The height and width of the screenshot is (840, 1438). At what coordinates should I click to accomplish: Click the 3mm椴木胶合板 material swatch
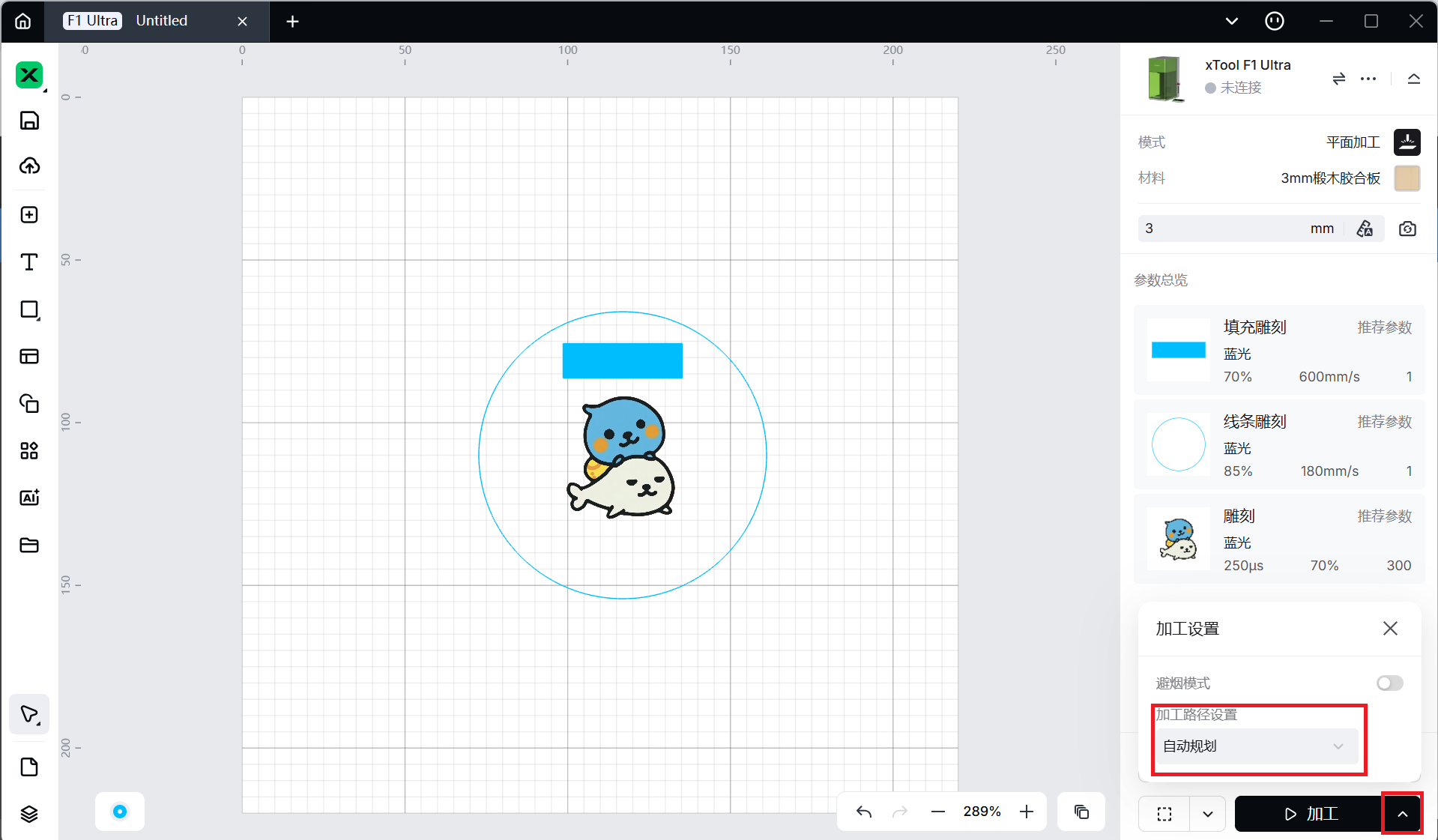pyautogui.click(x=1407, y=178)
